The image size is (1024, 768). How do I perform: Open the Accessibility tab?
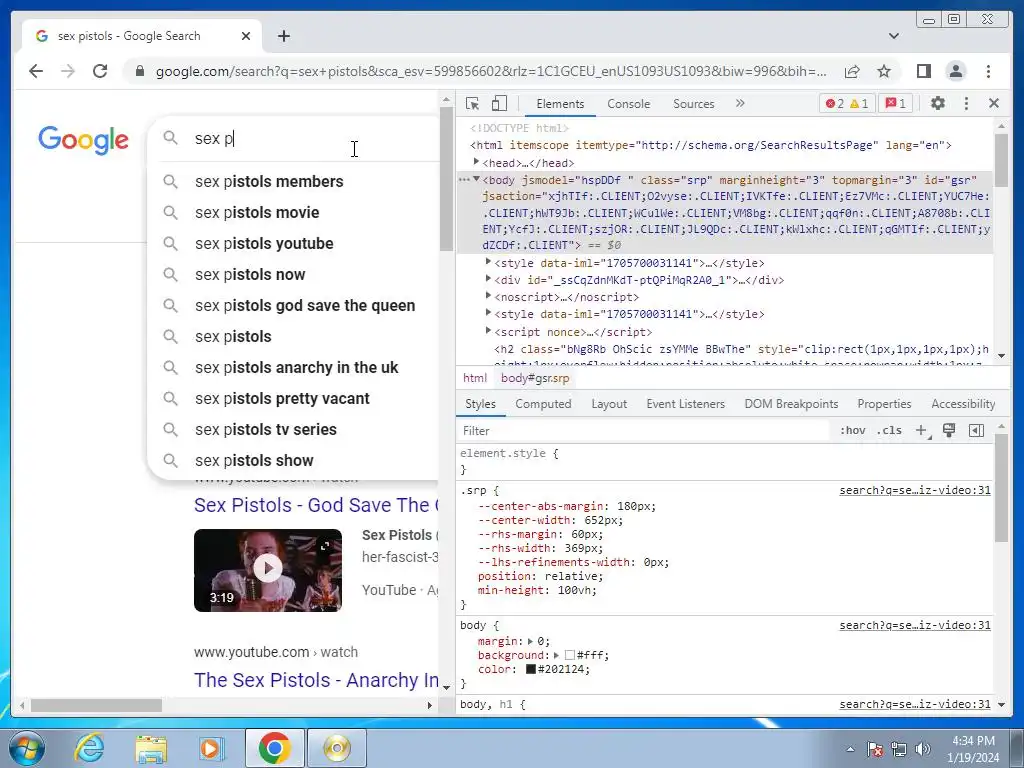pyautogui.click(x=963, y=404)
